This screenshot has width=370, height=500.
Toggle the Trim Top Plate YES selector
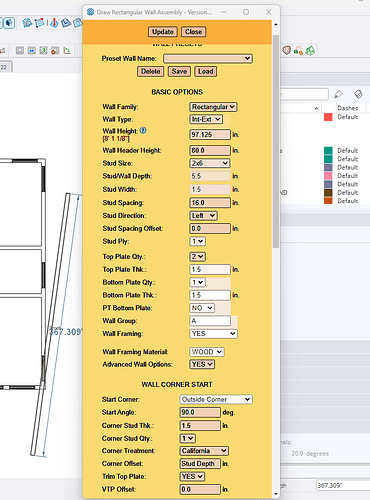pyautogui.click(x=192, y=476)
